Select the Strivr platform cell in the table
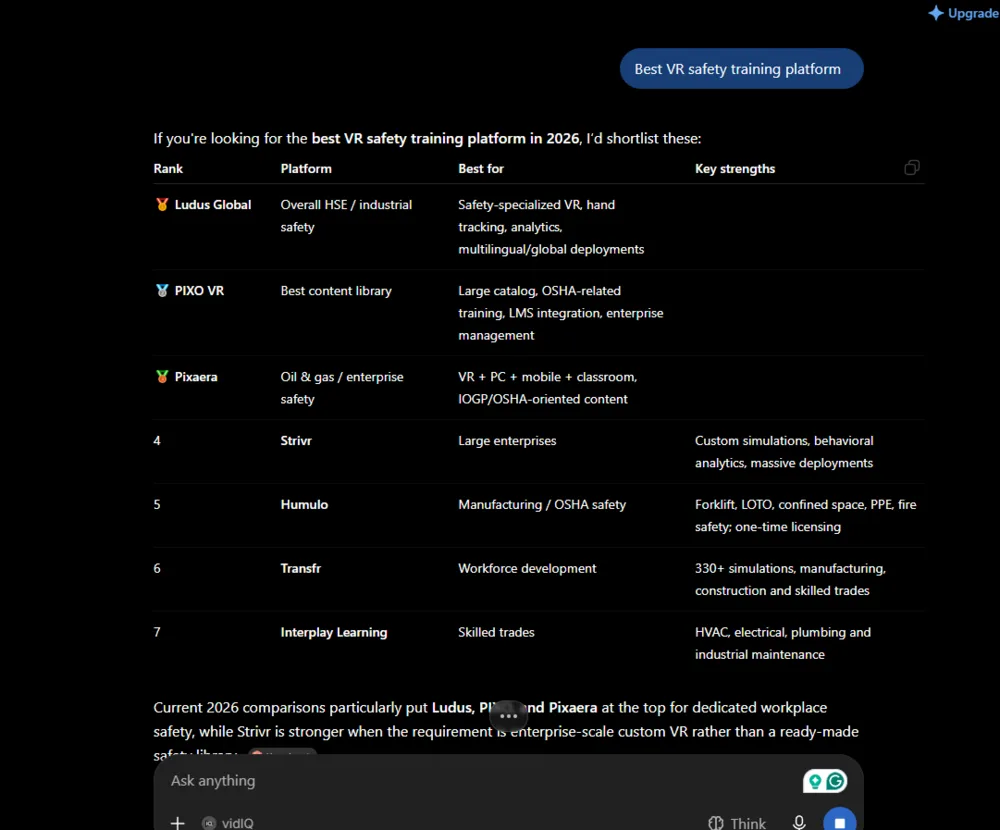 tap(296, 440)
